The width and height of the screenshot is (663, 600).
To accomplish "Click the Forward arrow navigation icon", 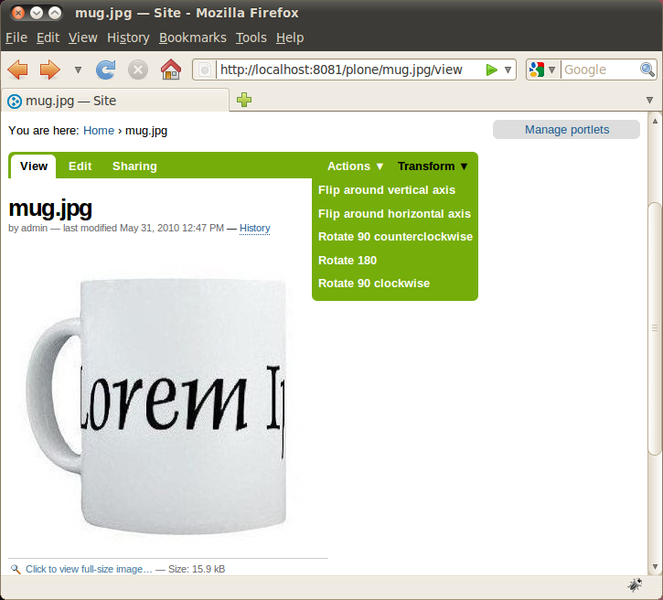I will click(x=49, y=70).
